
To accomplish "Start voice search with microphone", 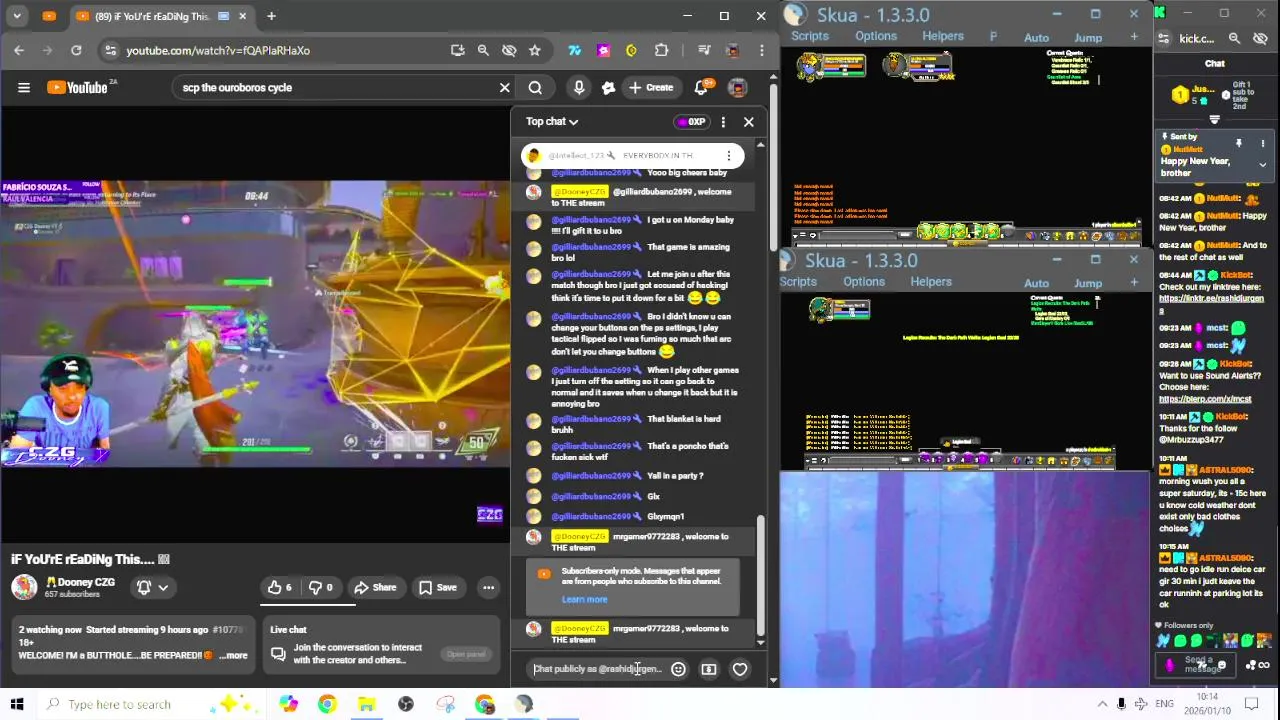I will [x=579, y=88].
